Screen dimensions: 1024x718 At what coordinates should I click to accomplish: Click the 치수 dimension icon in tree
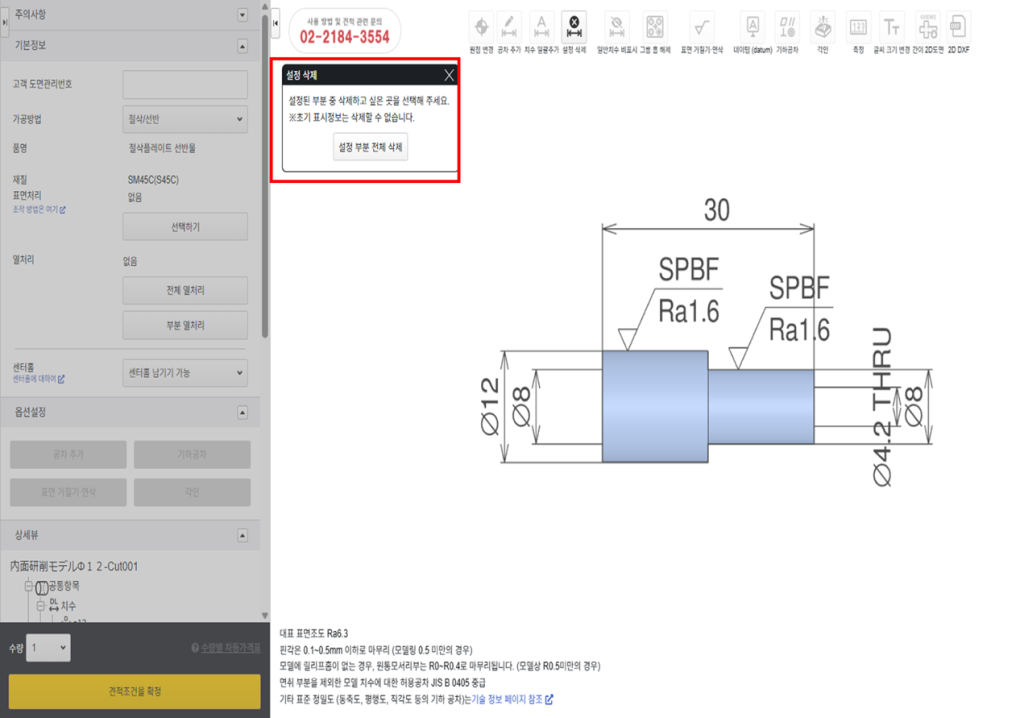[x=54, y=606]
